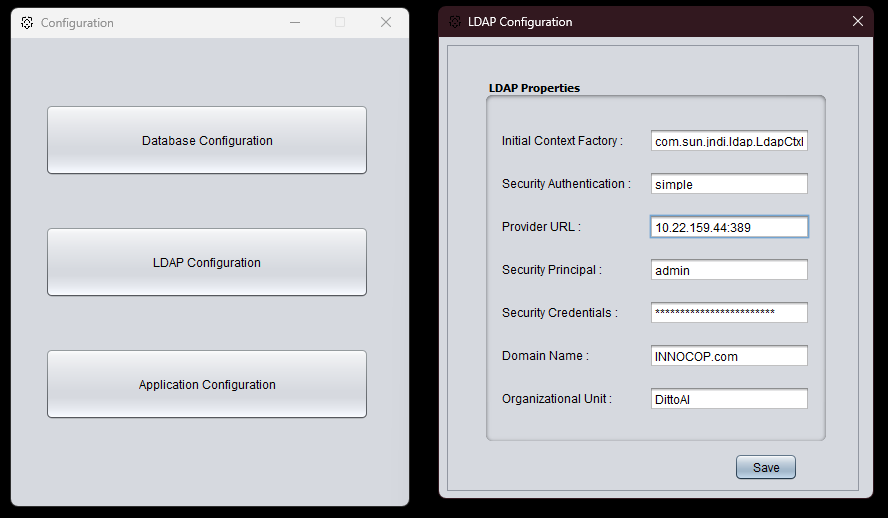Click the LDAP Properties group heading

tap(534, 88)
